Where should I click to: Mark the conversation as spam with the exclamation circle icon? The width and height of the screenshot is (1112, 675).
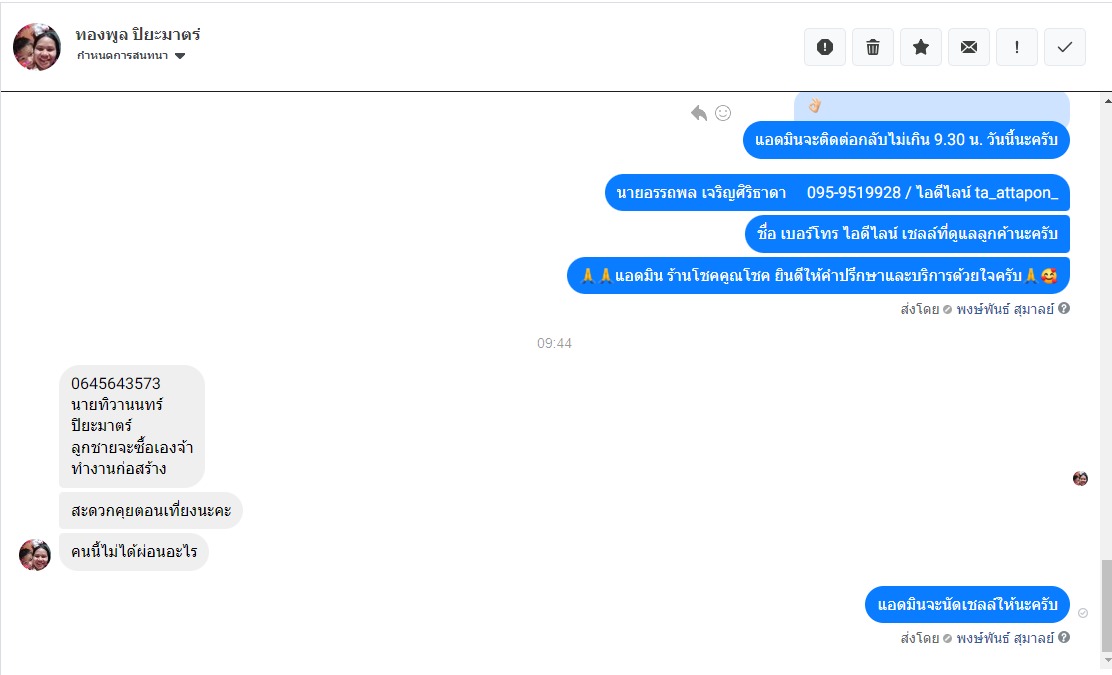click(x=825, y=48)
